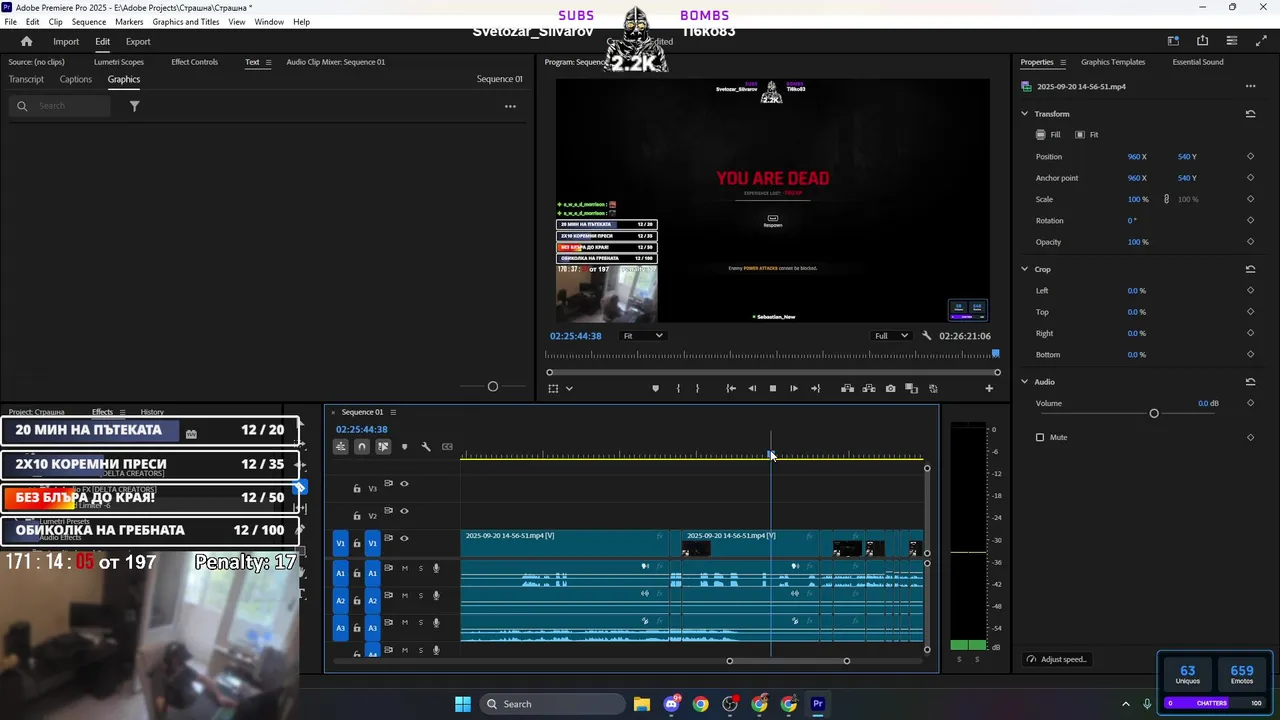Screen dimensions: 1280x720
Task: Open the Program Monitor selection tool dropdown chevron
Action: point(569,388)
